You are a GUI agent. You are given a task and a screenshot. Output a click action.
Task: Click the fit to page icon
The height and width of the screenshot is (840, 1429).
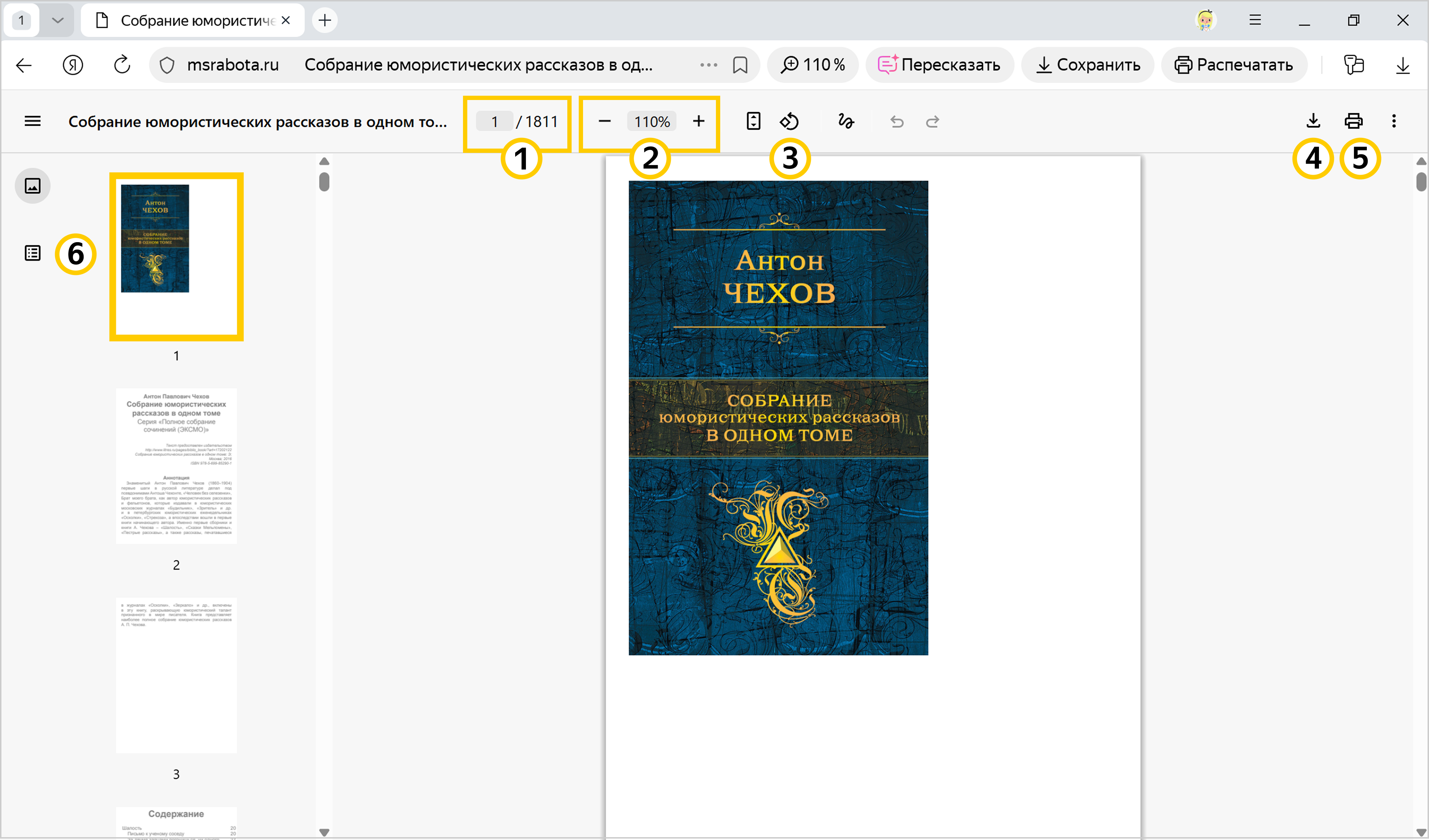coord(753,121)
